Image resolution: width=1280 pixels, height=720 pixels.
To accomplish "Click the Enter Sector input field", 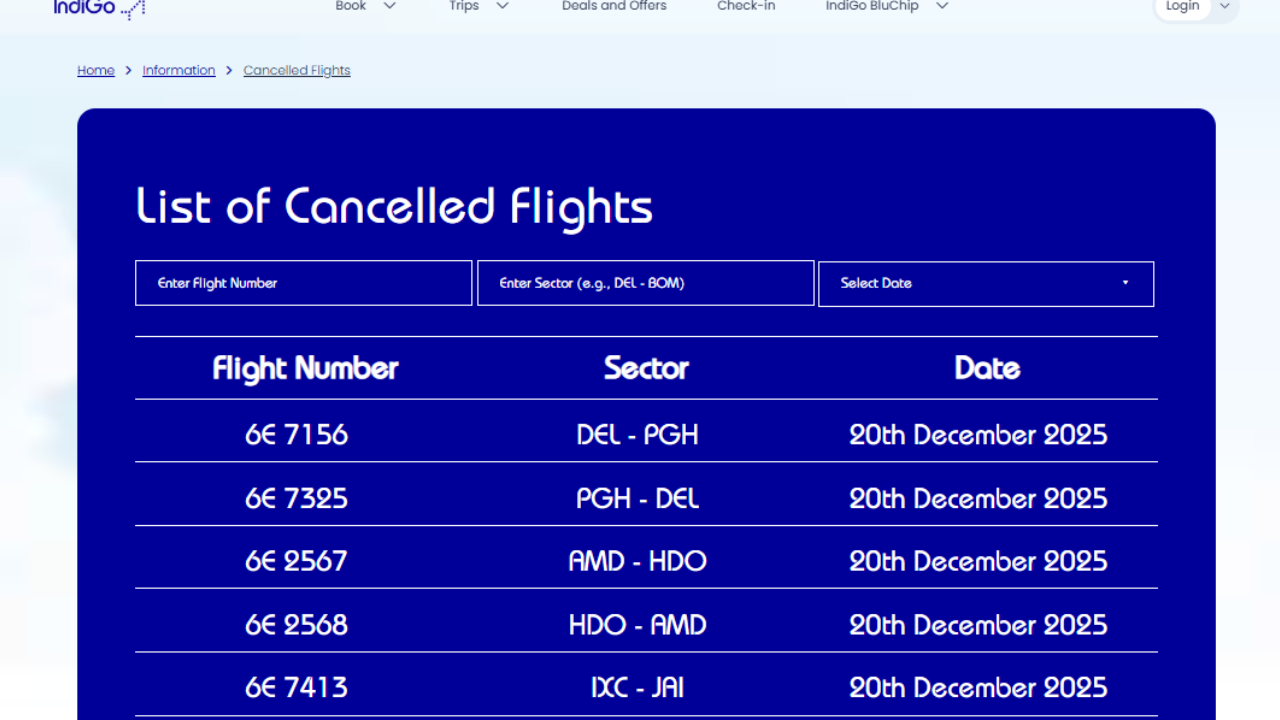I will tap(645, 283).
